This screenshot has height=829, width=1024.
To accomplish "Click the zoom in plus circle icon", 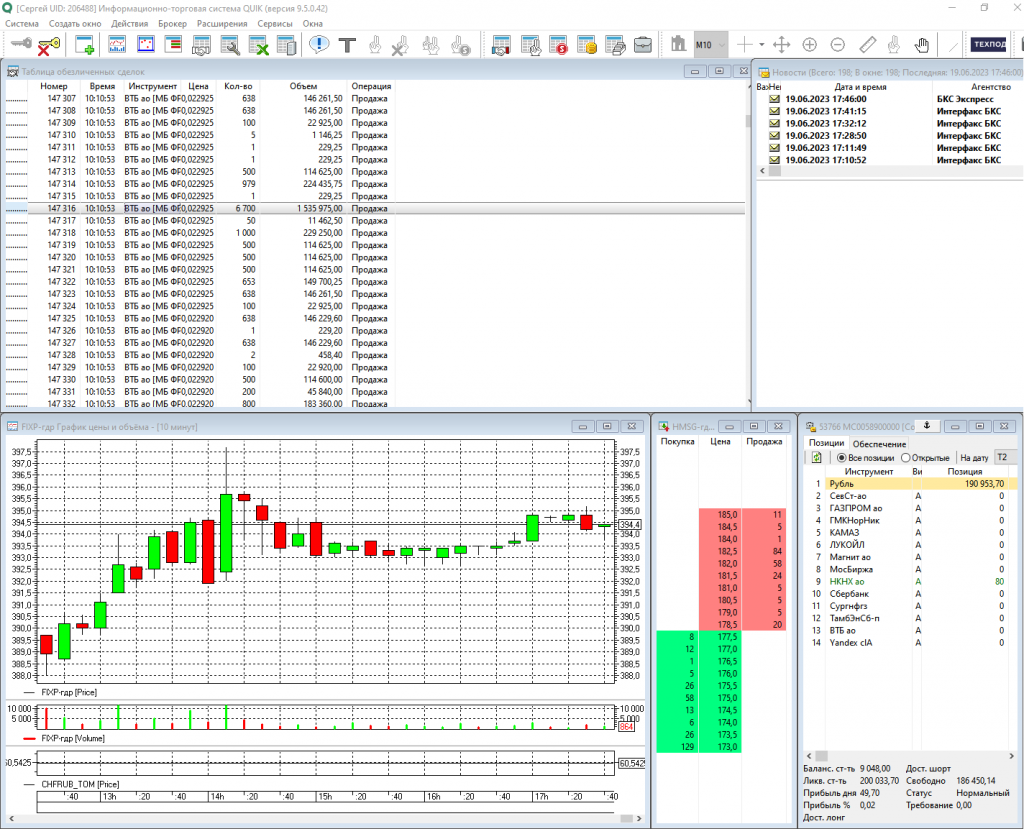I will pyautogui.click(x=810, y=45).
